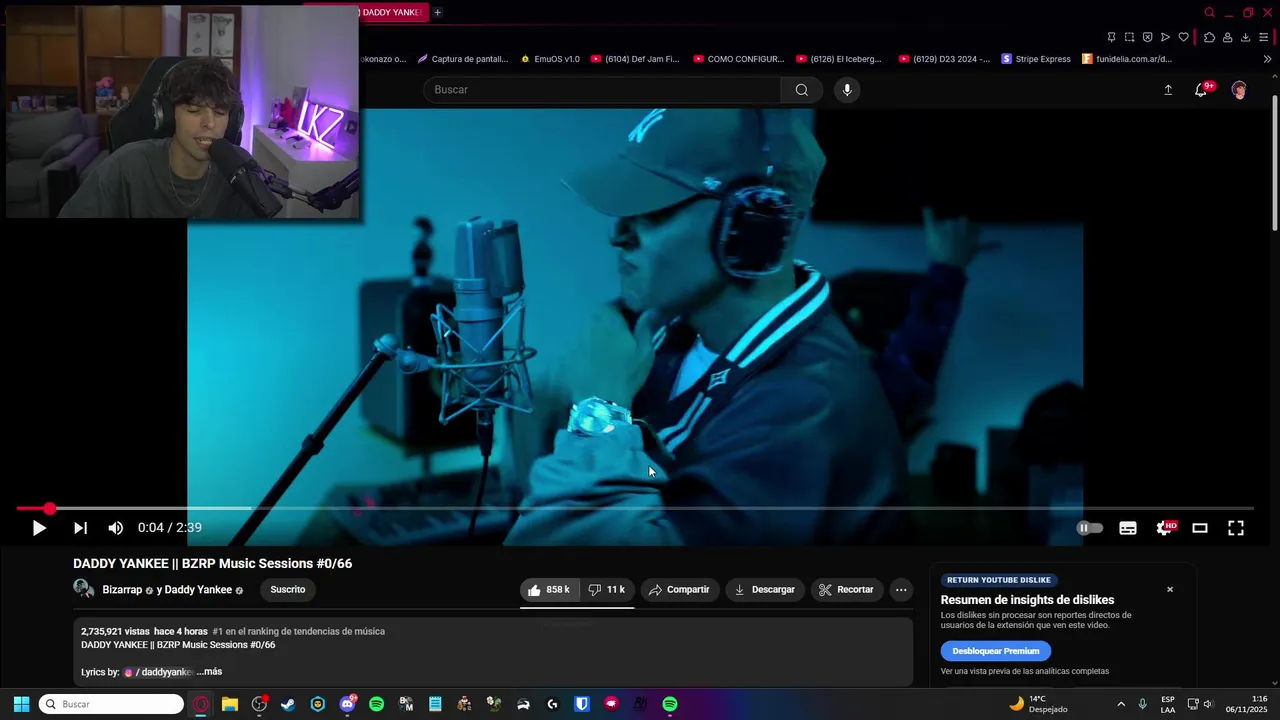Open the Compartir share dialog
The height and width of the screenshot is (720, 1280).
click(x=680, y=590)
